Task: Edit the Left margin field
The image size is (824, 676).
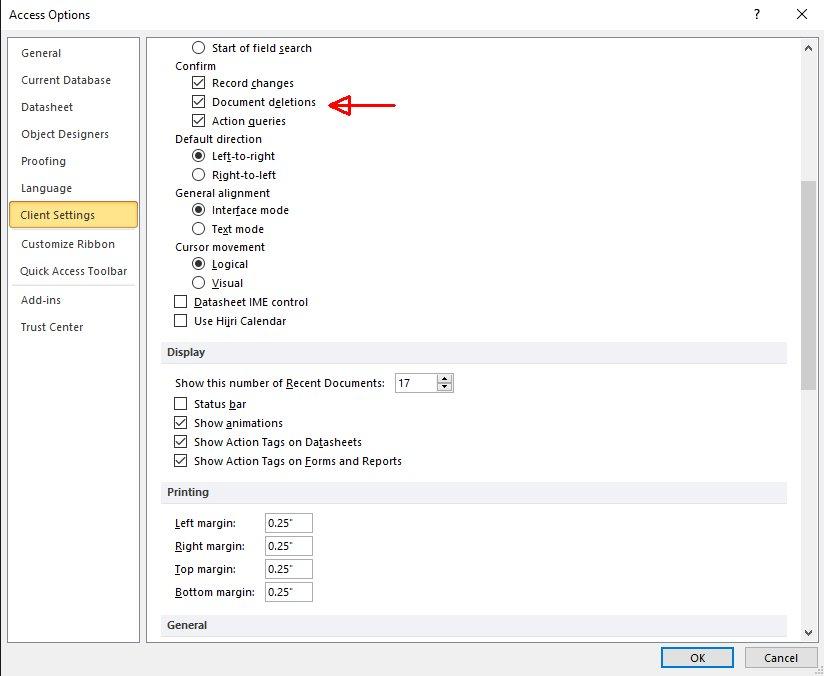Action: point(289,523)
